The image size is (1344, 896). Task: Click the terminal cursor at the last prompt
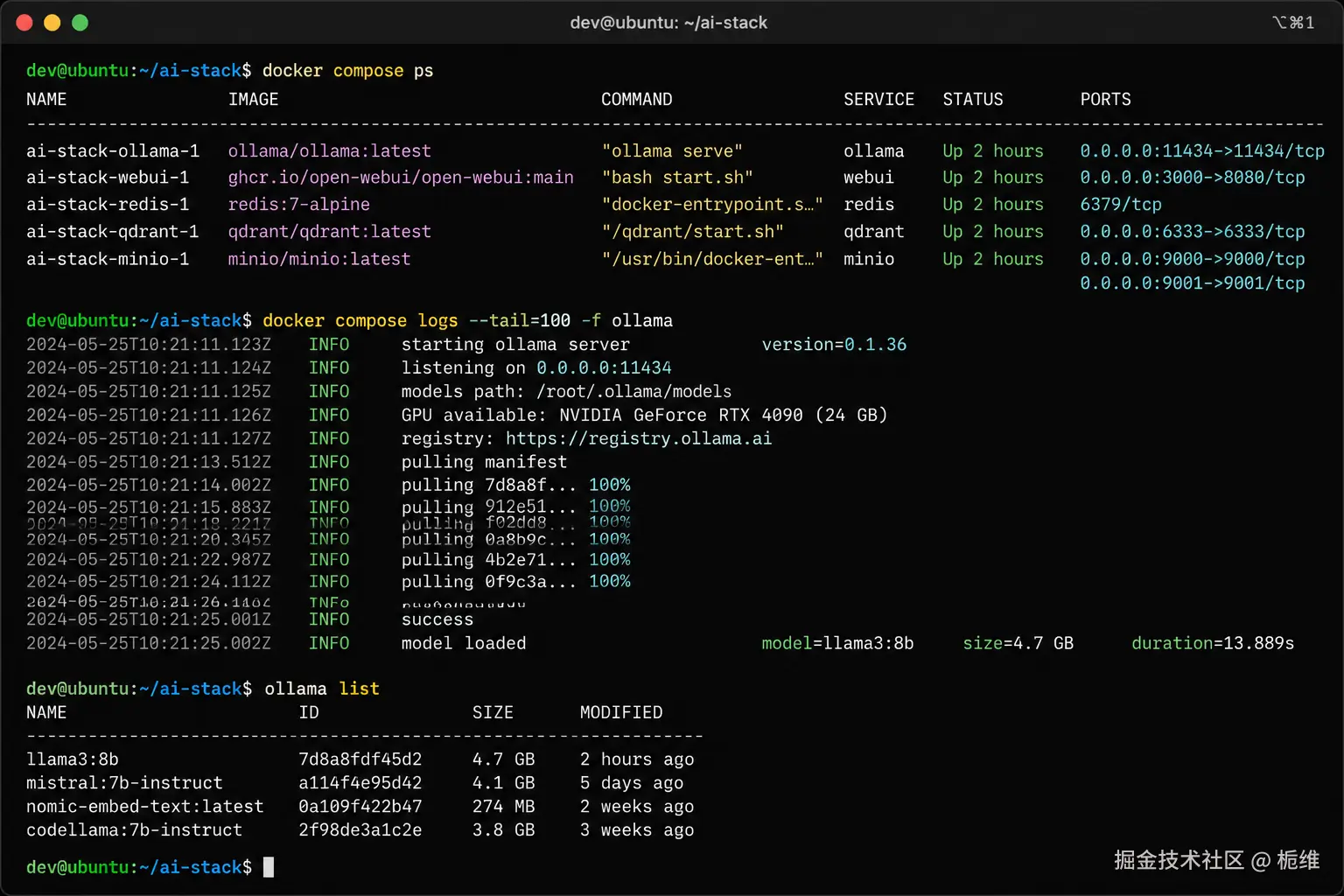[x=269, y=867]
